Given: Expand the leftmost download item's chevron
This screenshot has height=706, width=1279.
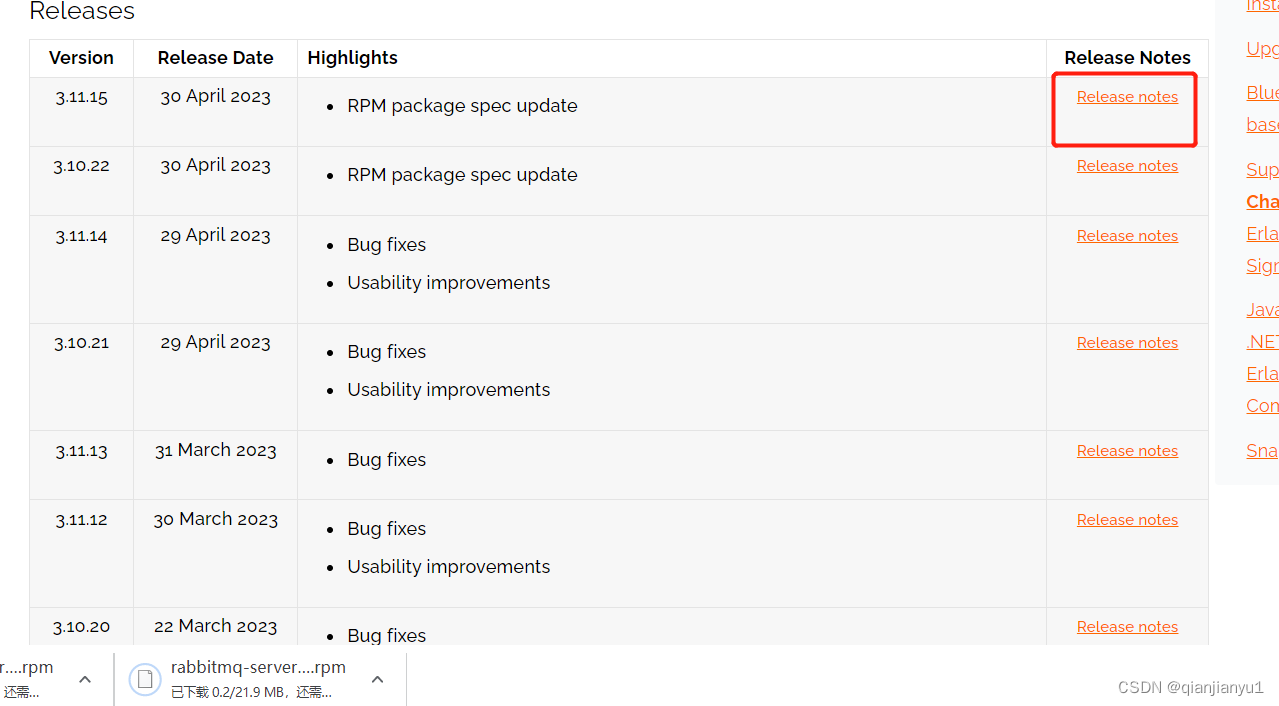Looking at the screenshot, I should [x=84, y=679].
